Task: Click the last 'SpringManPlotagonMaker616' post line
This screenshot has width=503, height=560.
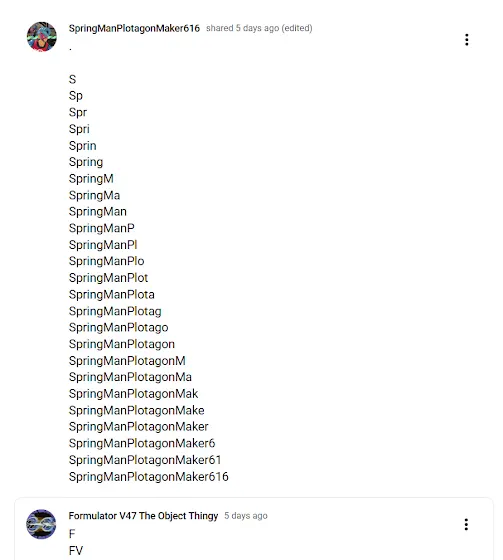Action: coord(149,477)
